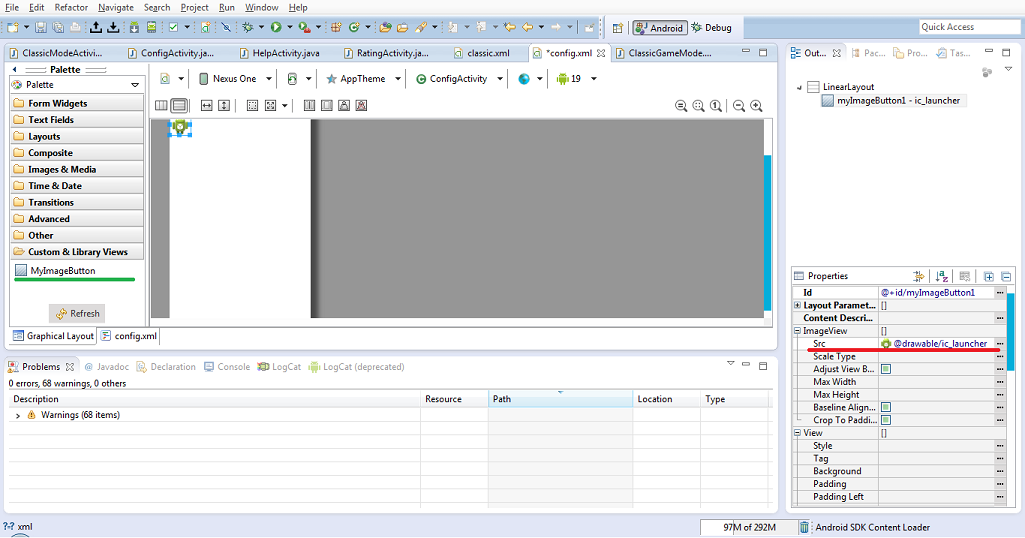
Task: Click the open folder icon in main toolbar
Action: click(403, 27)
